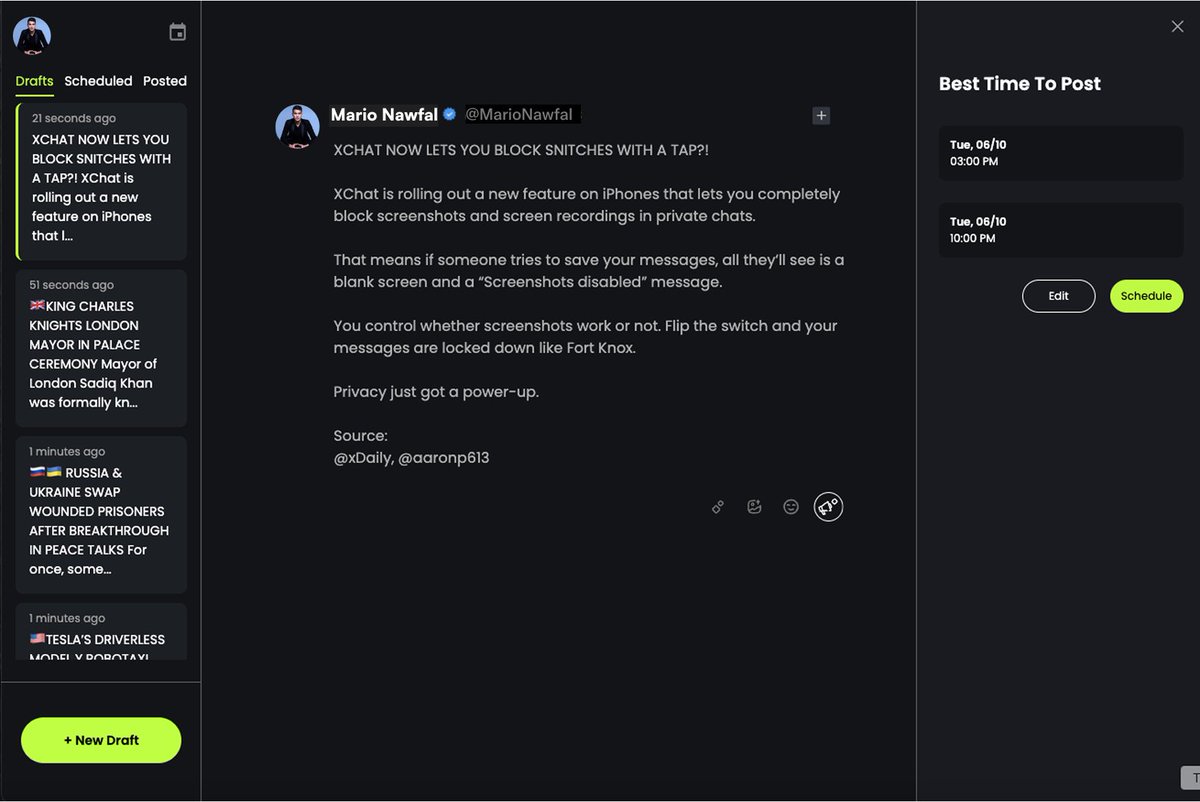The height and width of the screenshot is (802, 1200).
Task: Select the Tue 06/10 10:00 PM time slot
Action: coord(1061,230)
